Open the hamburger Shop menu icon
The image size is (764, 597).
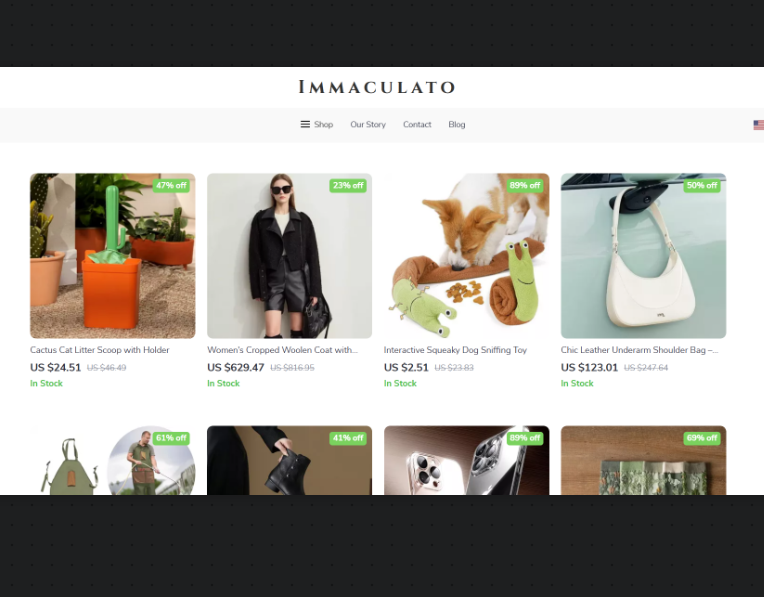pyautogui.click(x=305, y=124)
